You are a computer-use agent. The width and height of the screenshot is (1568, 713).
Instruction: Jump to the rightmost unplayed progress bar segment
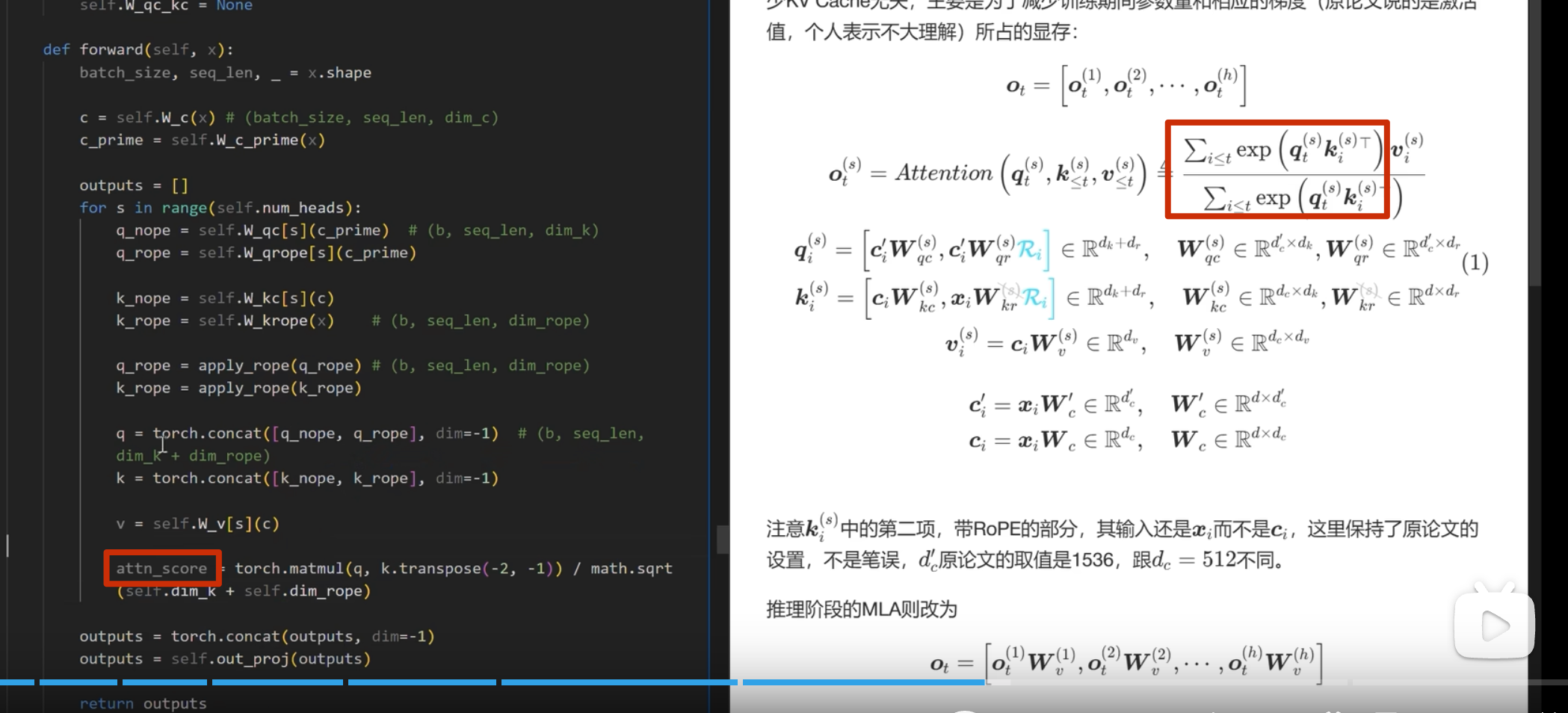click(1457, 682)
